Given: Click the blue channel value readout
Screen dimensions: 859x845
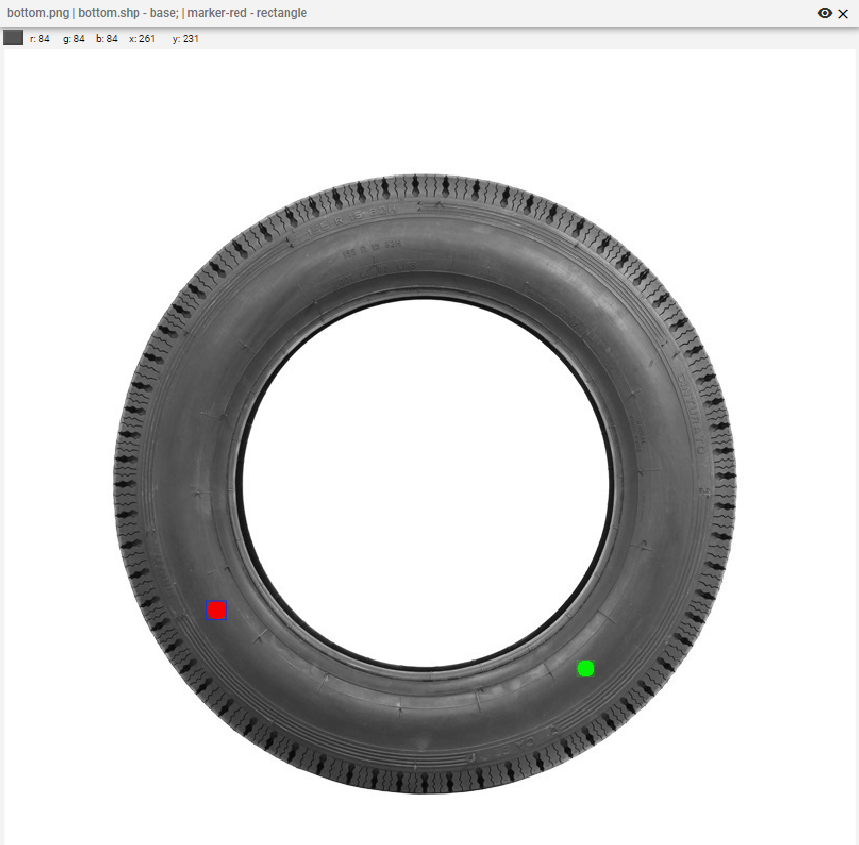Looking at the screenshot, I should pyautogui.click(x=107, y=39).
